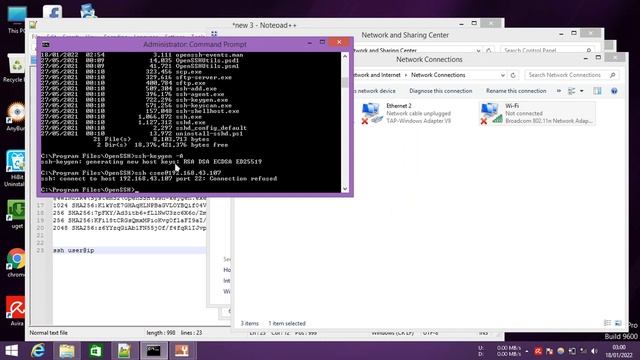Screen dimensions: 640x360
Task: Show more toolbar commands in Network Connections
Action: click(x=559, y=91)
